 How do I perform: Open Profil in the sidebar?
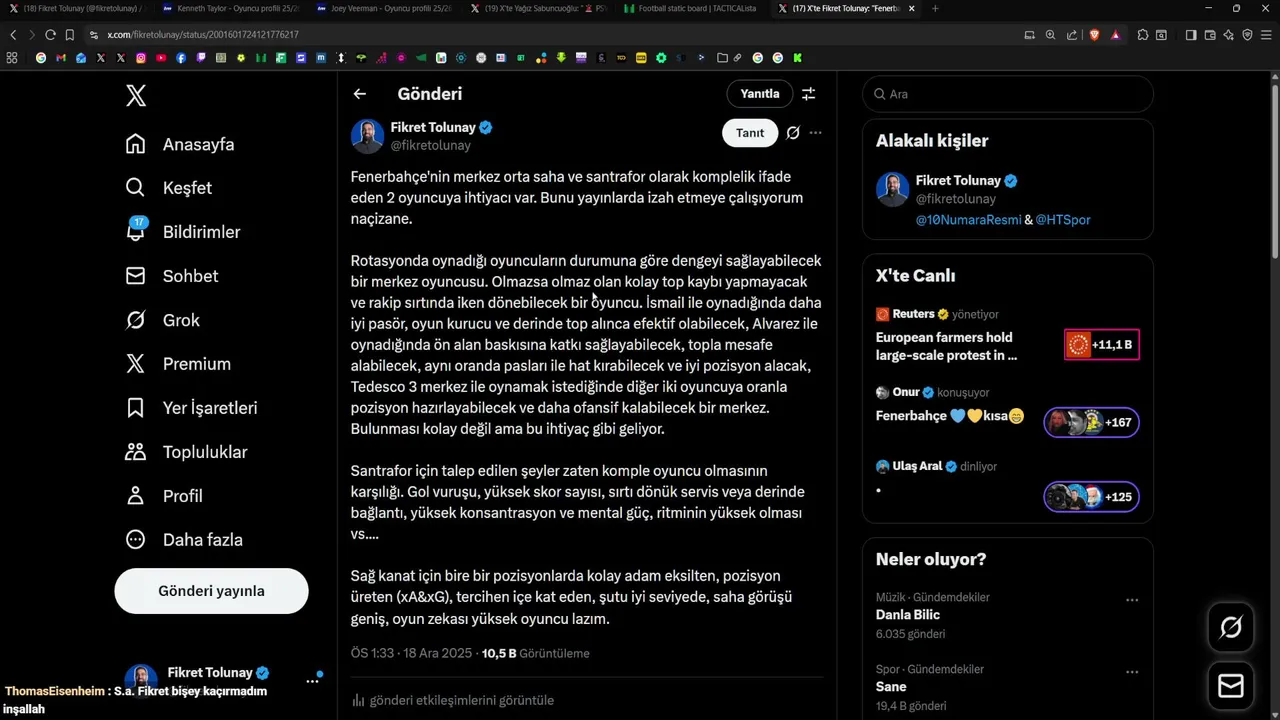point(164,496)
